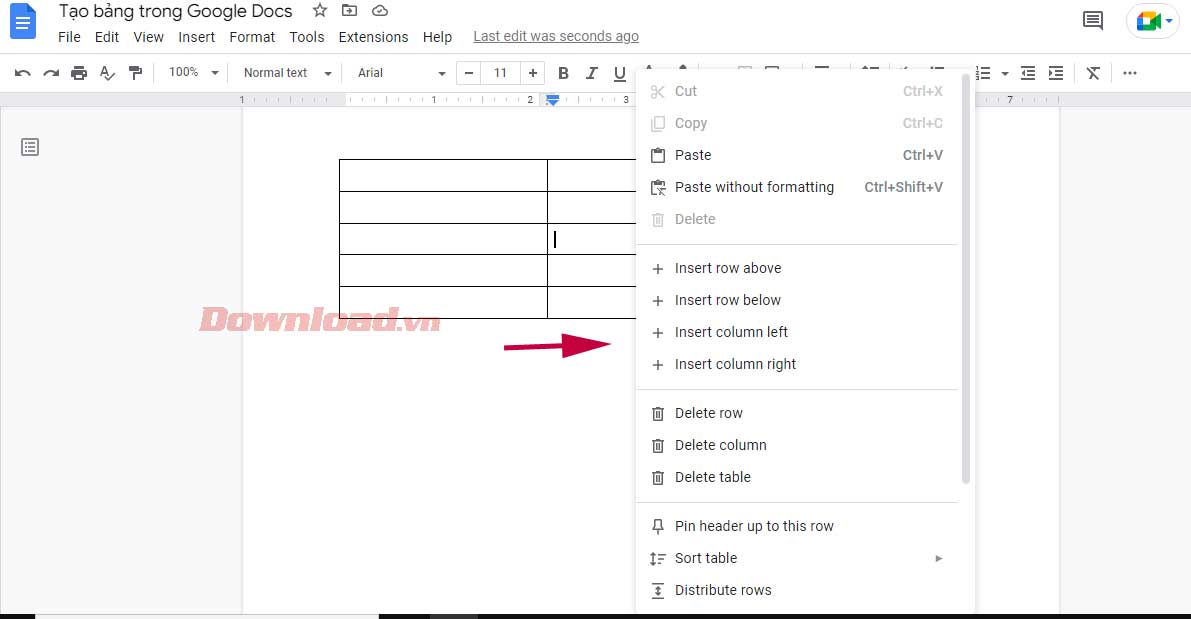Open comment history icon top right
Screen dimensions: 1191x619
tap(1092, 20)
